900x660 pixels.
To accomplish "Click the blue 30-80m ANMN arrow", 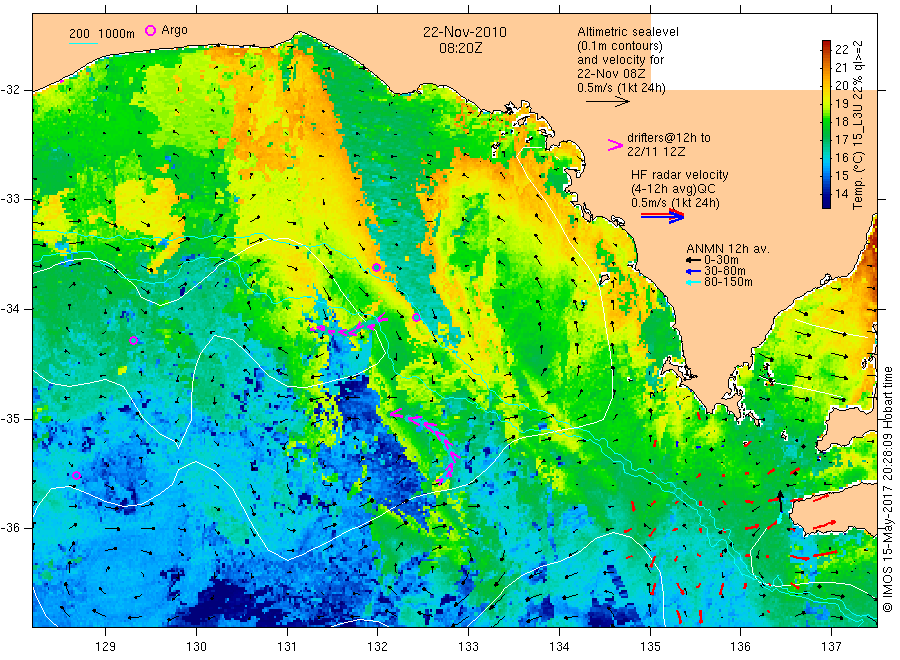I will point(694,271).
